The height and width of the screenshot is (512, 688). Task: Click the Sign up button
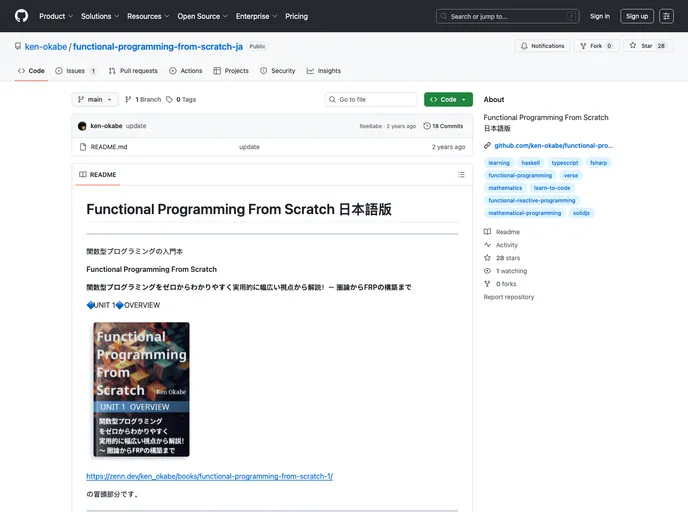637,16
